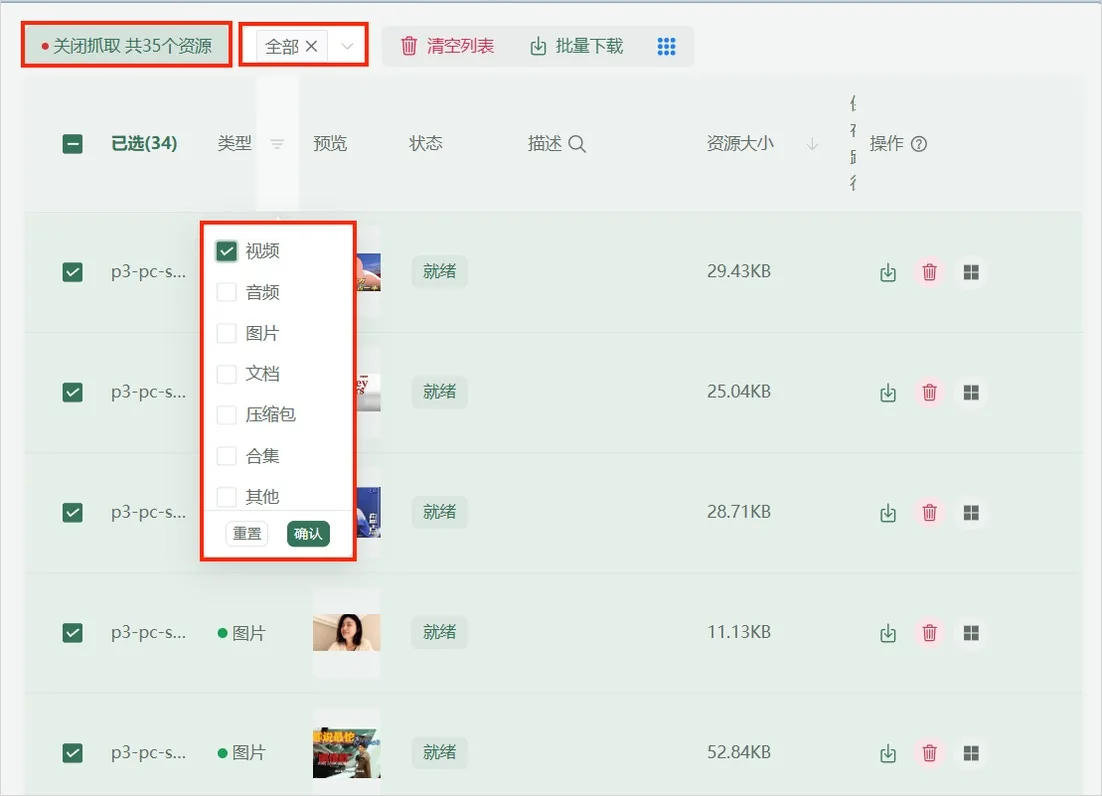This screenshot has height=796, width=1102.
Task: Check the 其他 filter option
Action: (226, 497)
